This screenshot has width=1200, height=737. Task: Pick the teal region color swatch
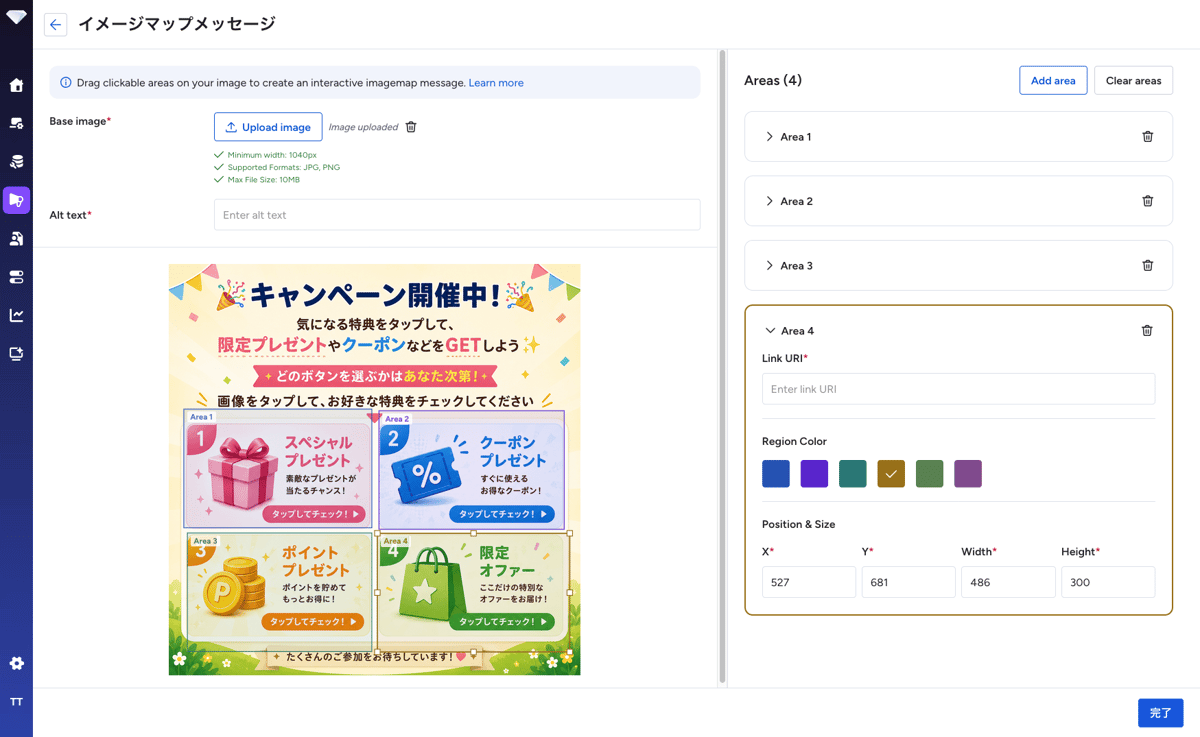pyautogui.click(x=853, y=474)
